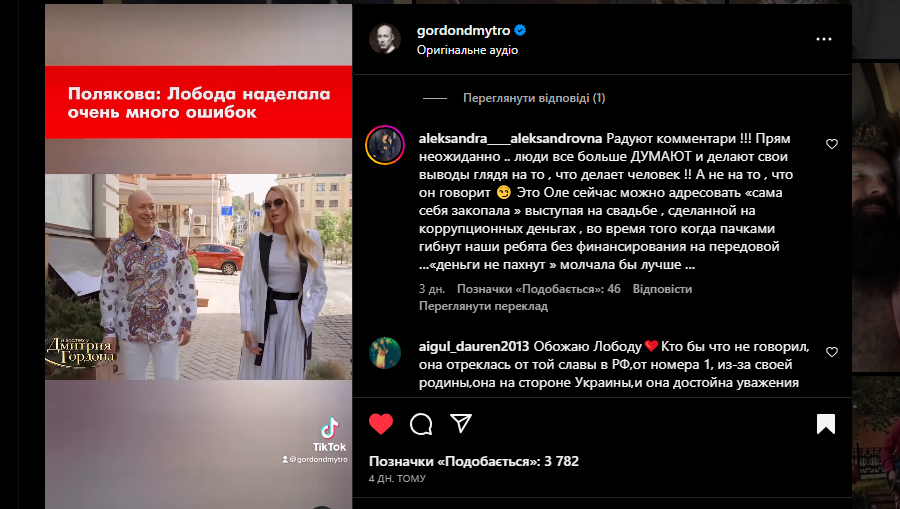Click the TikTok watermark logo on video
900x509 pixels.
click(x=329, y=435)
